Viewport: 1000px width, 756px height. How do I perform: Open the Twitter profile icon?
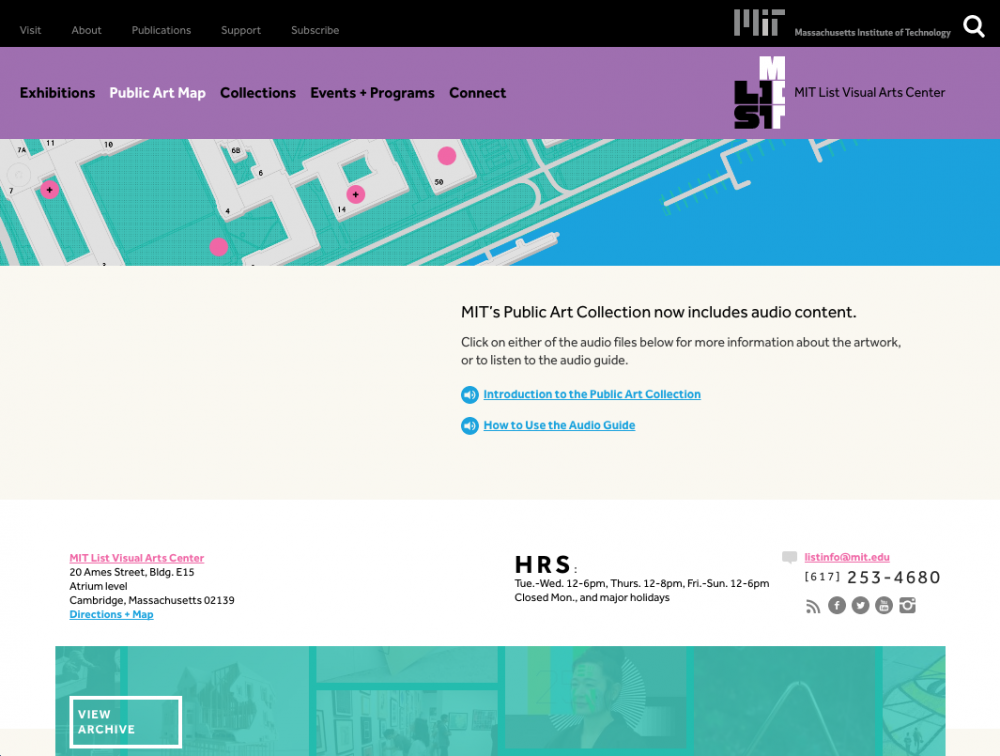[x=860, y=606]
